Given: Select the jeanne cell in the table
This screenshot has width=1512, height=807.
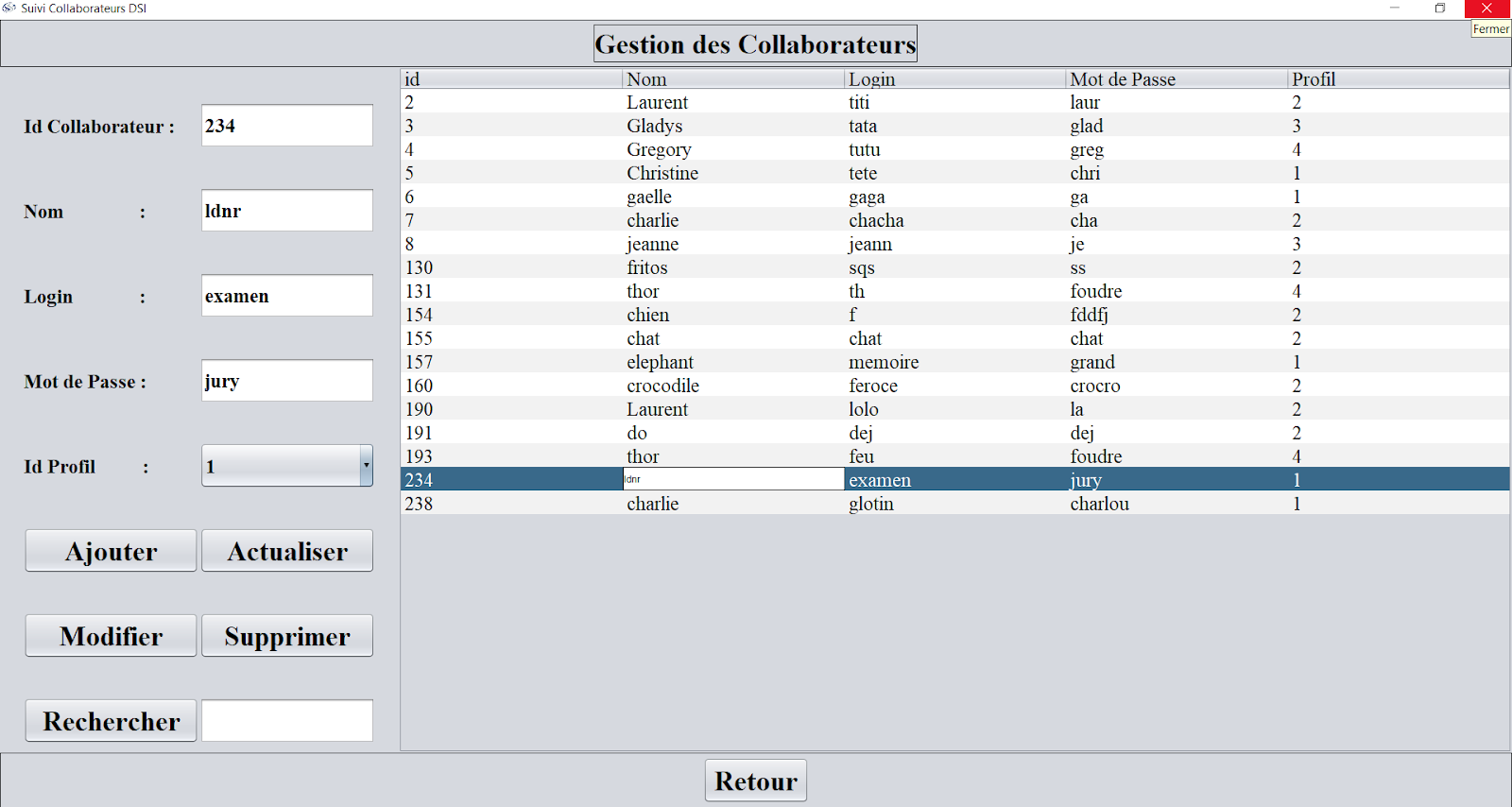Looking at the screenshot, I should (733, 244).
